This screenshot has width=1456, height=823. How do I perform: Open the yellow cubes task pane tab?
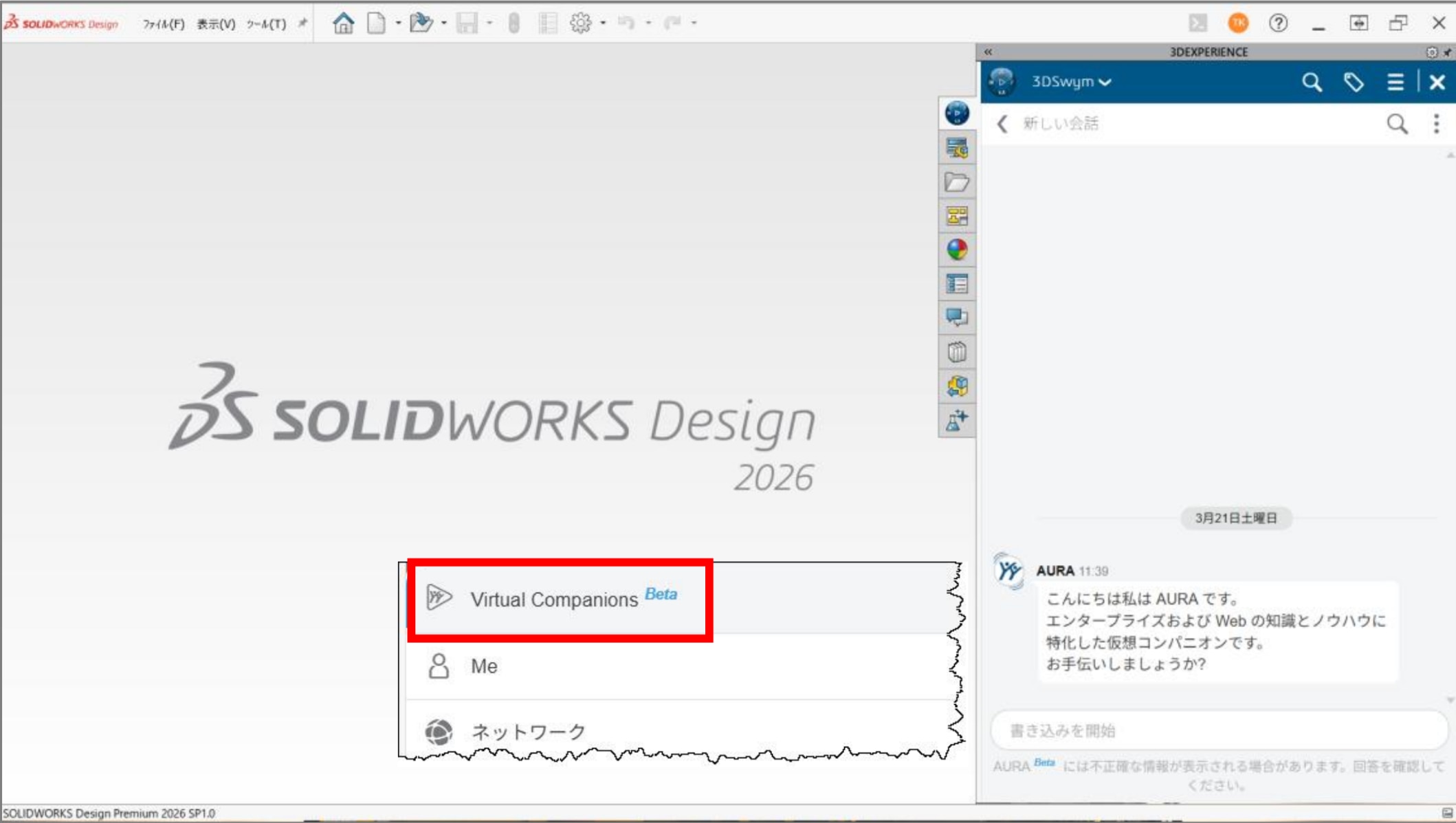coord(957,386)
